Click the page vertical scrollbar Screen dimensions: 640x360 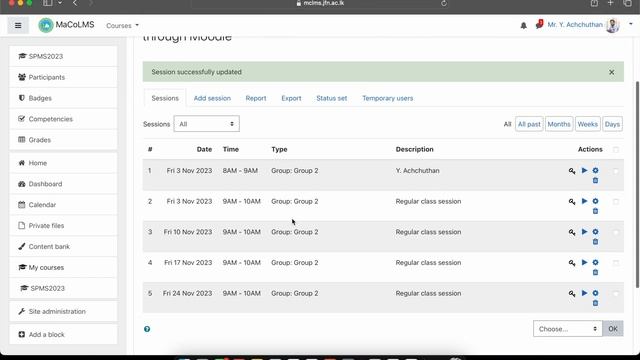[638, 184]
